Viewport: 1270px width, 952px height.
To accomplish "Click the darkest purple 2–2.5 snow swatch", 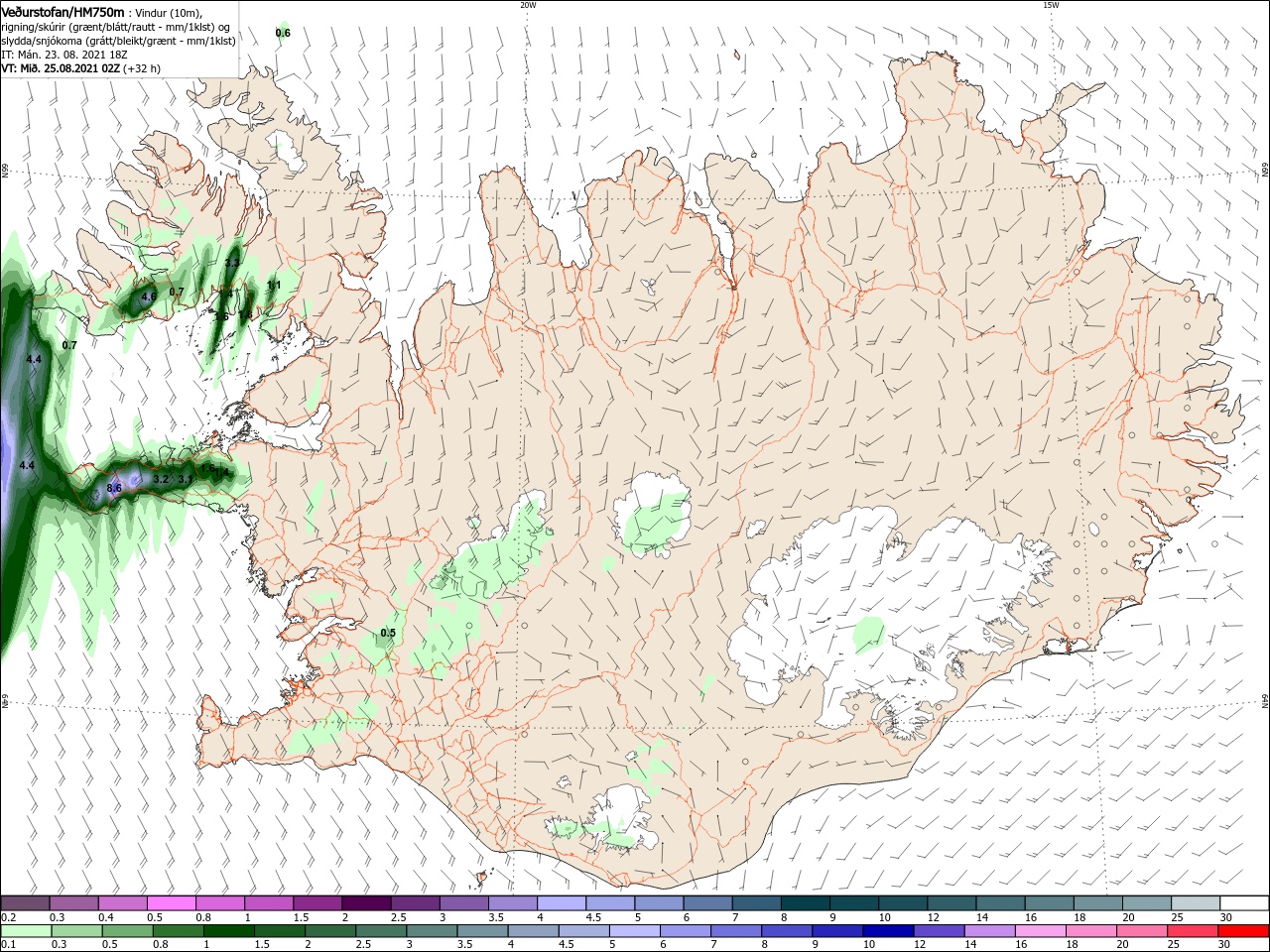I will 366,903.
